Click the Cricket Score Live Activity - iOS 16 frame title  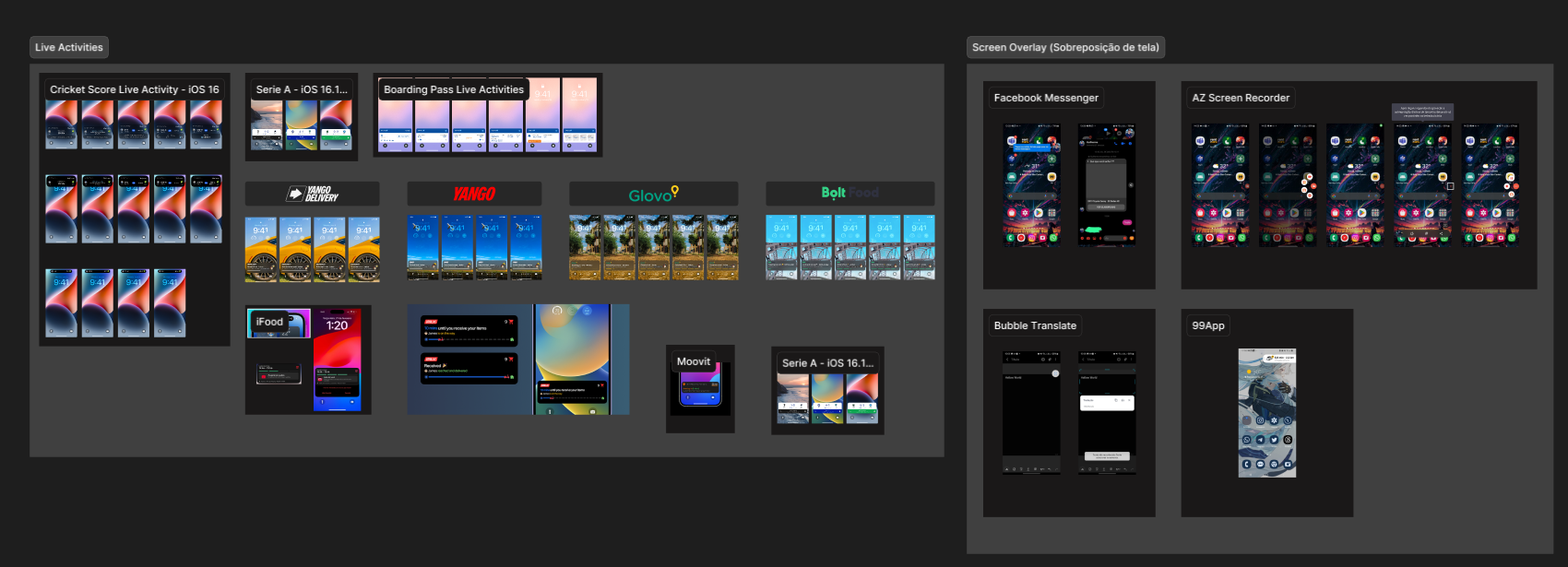point(135,89)
